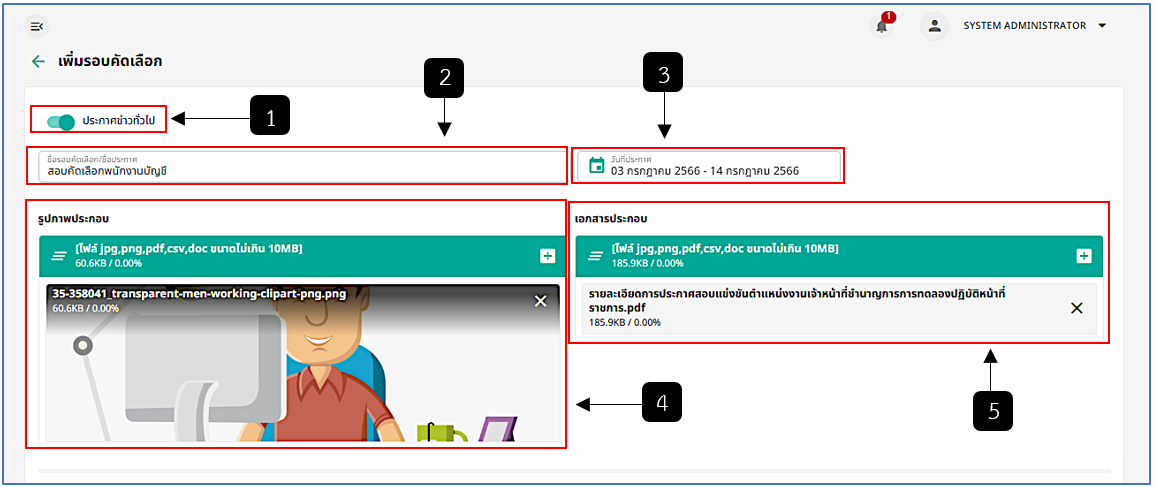Open the notifications bell
The height and width of the screenshot is (487, 1156).
[x=882, y=27]
